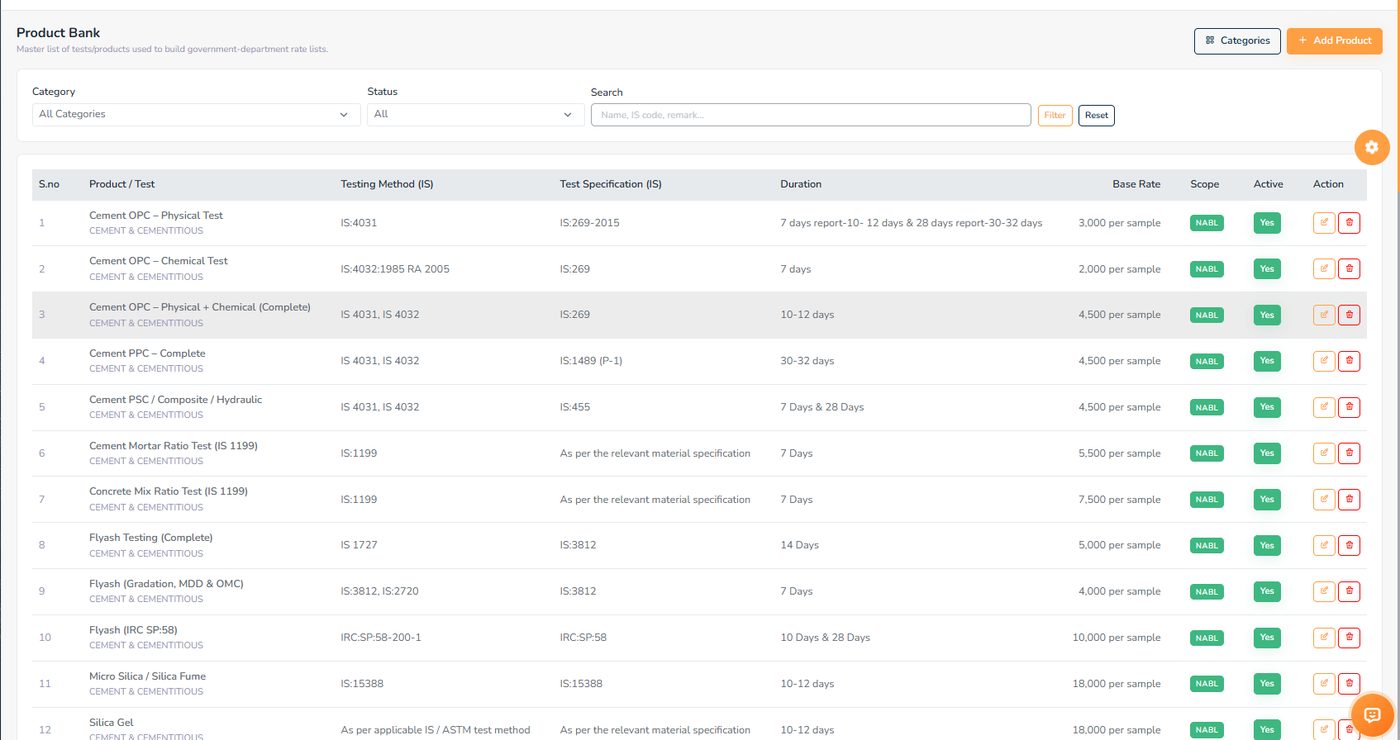Edit the Cement OPC – Physical Test row
Image resolution: width=1400 pixels, height=740 pixels.
(1324, 223)
